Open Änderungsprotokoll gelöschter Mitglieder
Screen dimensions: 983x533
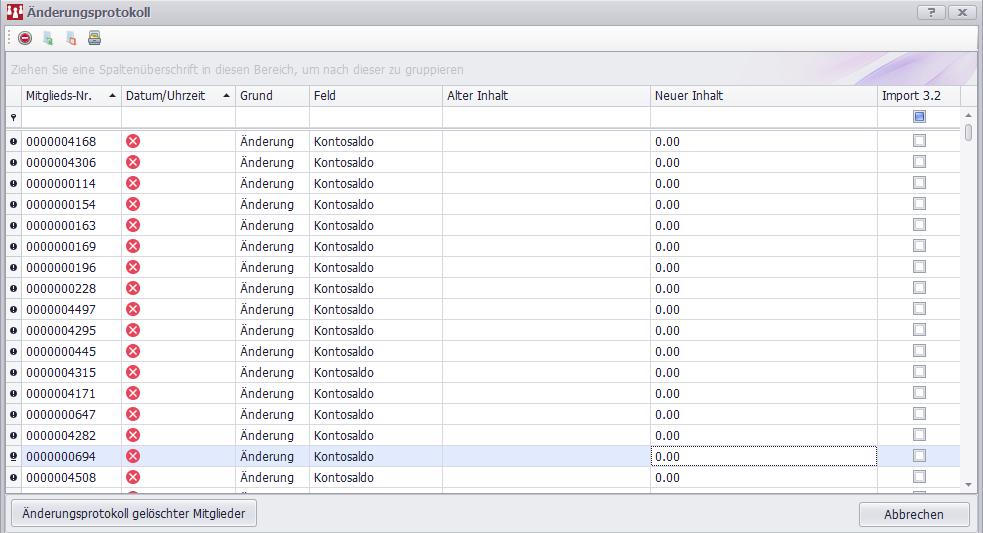(133, 514)
